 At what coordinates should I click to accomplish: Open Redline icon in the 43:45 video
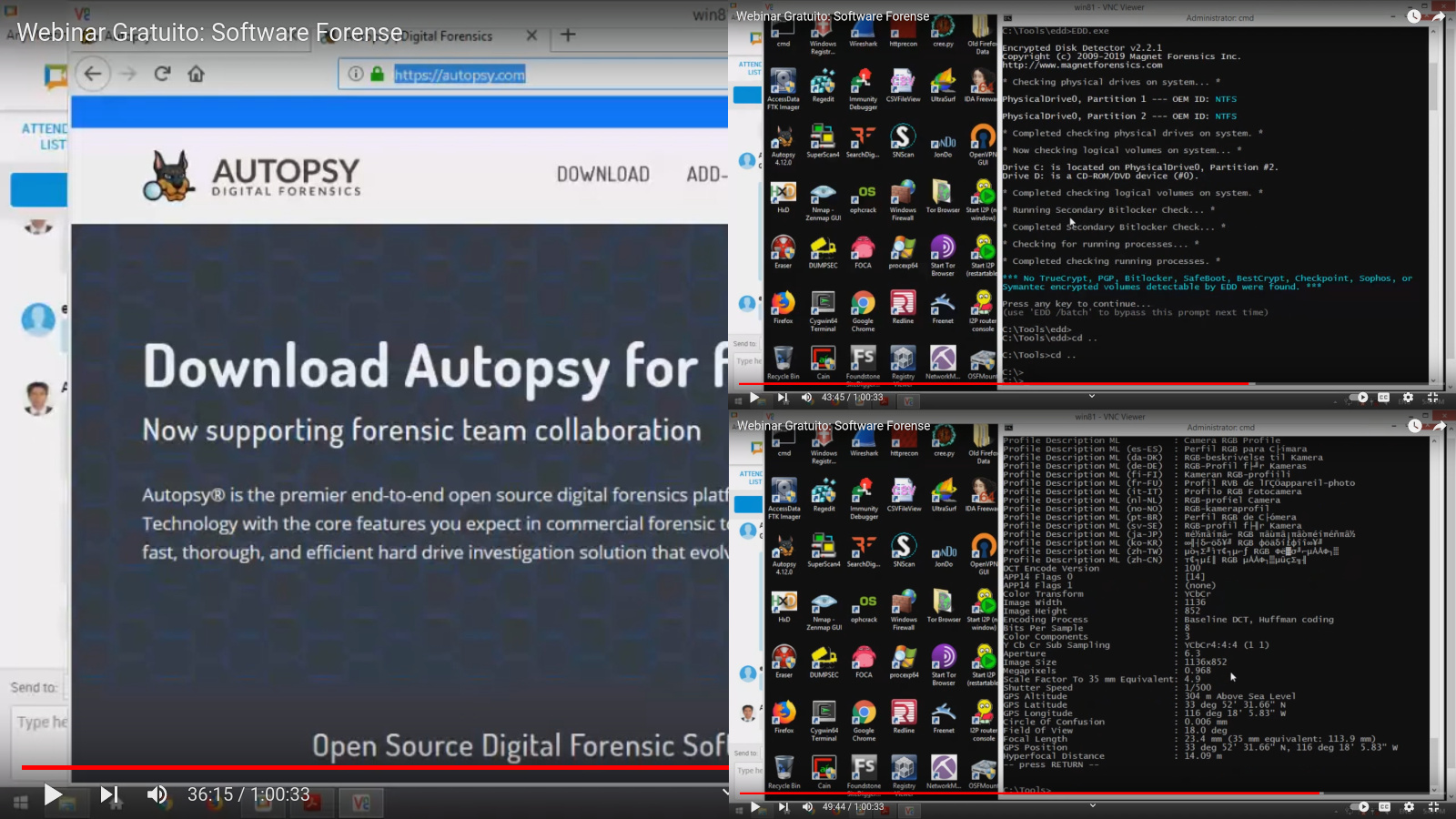[903, 308]
